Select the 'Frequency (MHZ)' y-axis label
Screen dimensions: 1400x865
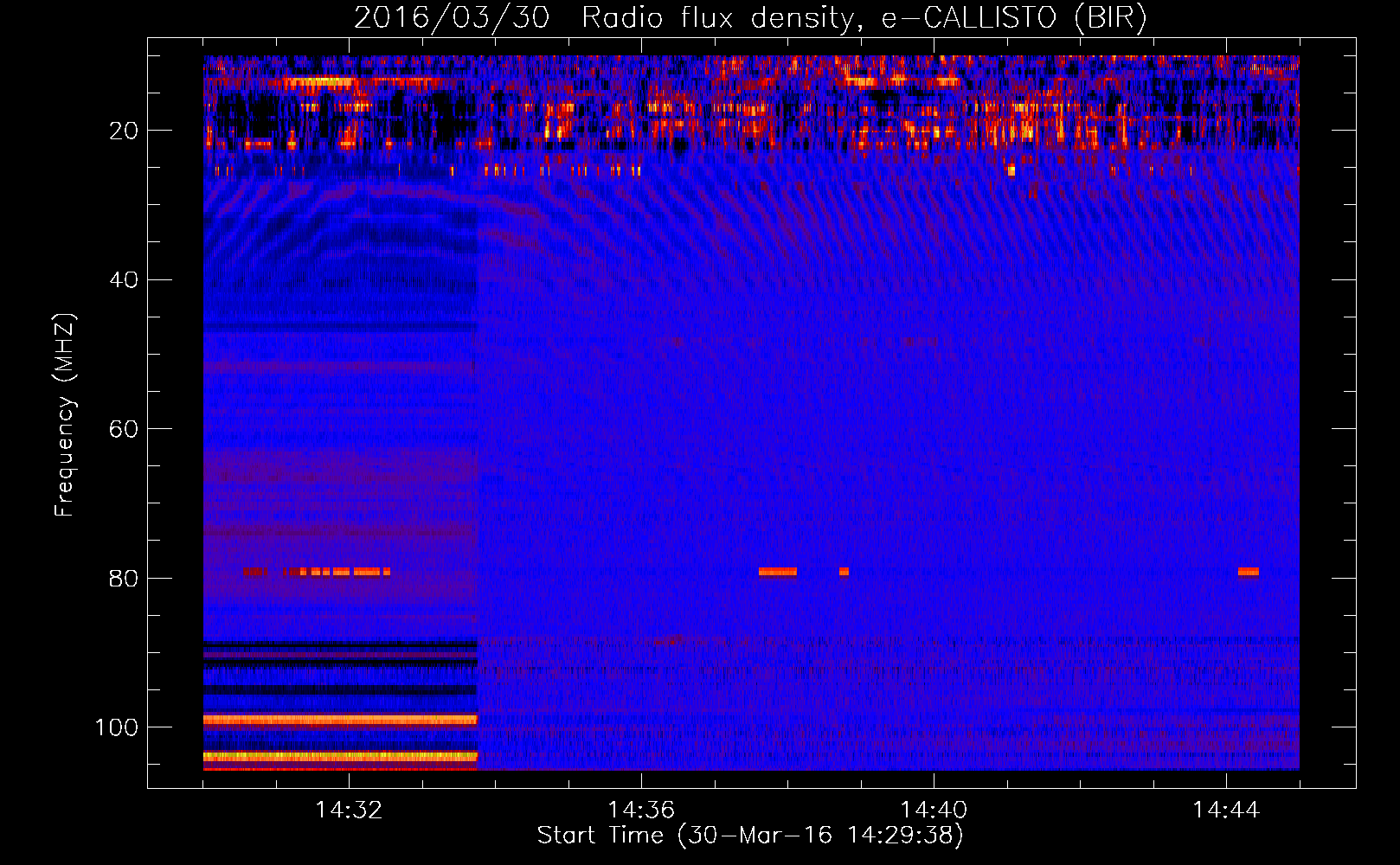64,415
